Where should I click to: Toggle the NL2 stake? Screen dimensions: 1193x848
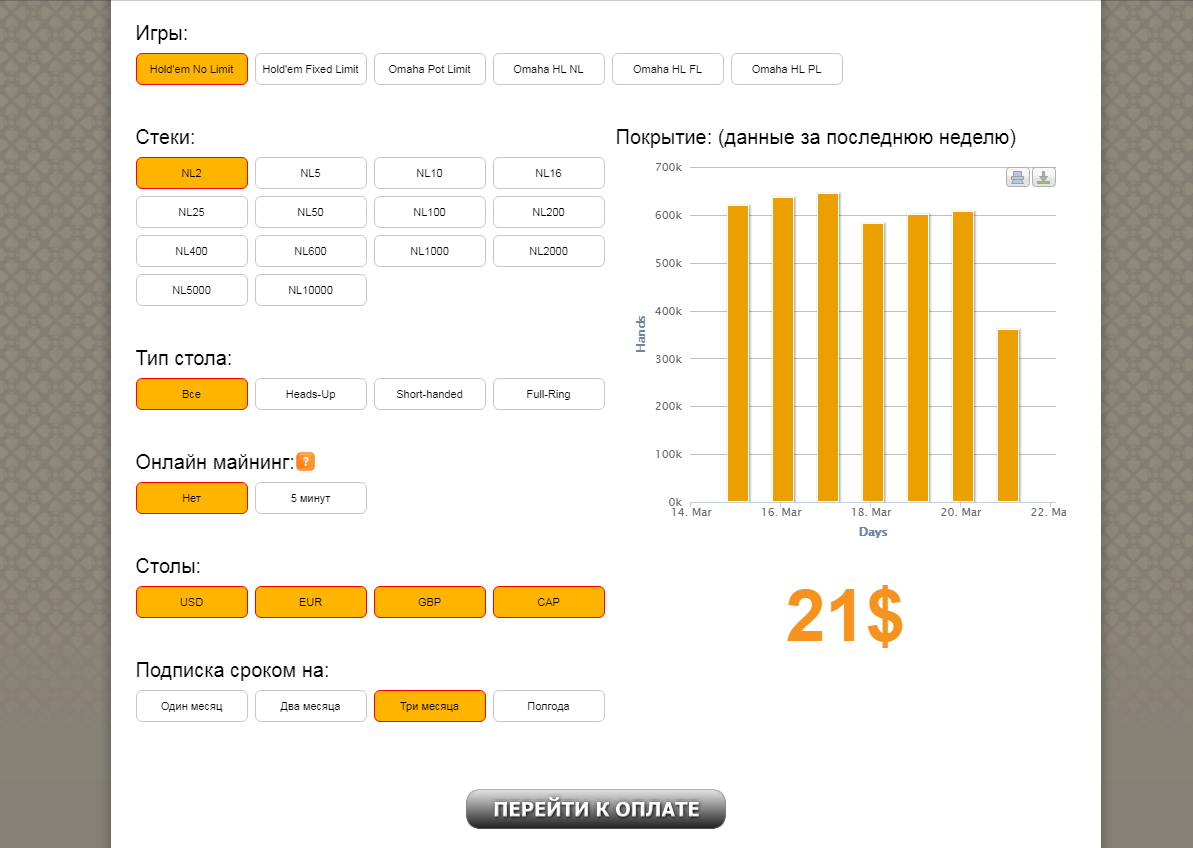(192, 173)
